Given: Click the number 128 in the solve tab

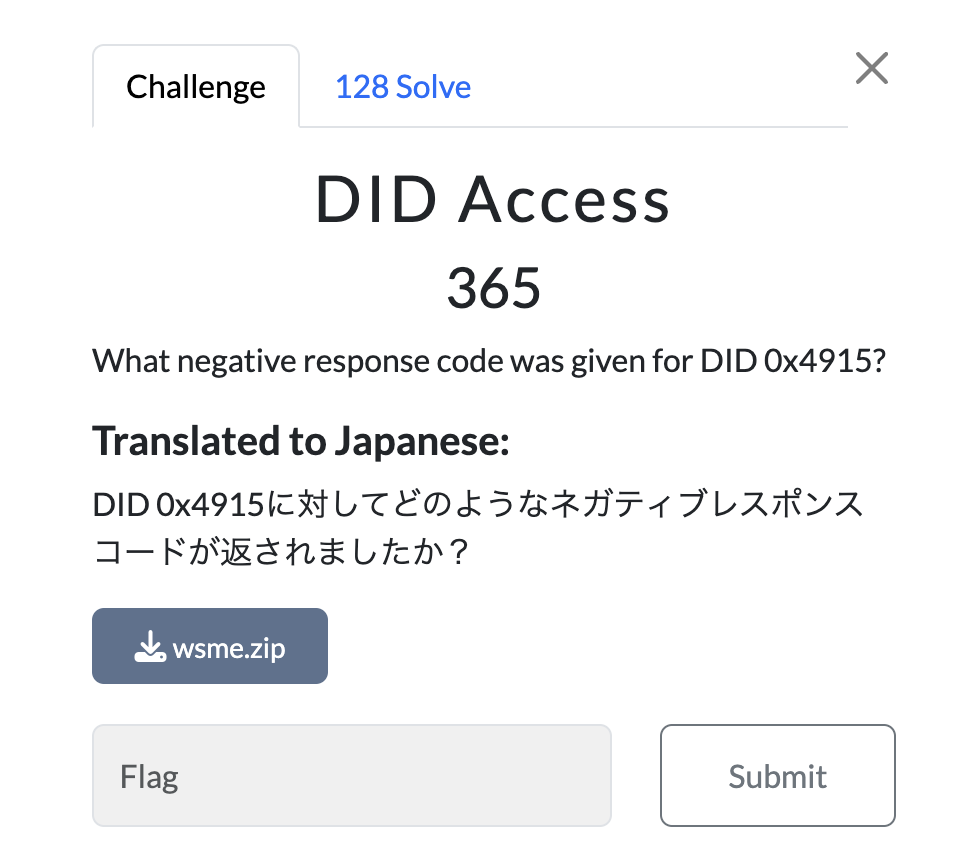Looking at the screenshot, I should 362,87.
